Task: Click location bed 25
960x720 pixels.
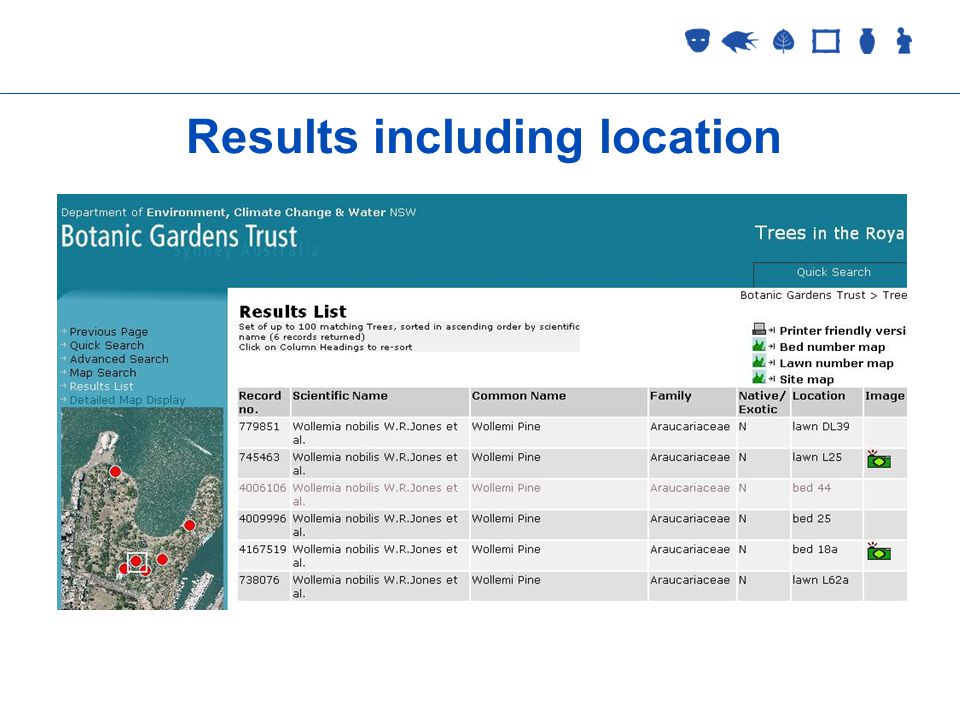Action: pos(812,518)
